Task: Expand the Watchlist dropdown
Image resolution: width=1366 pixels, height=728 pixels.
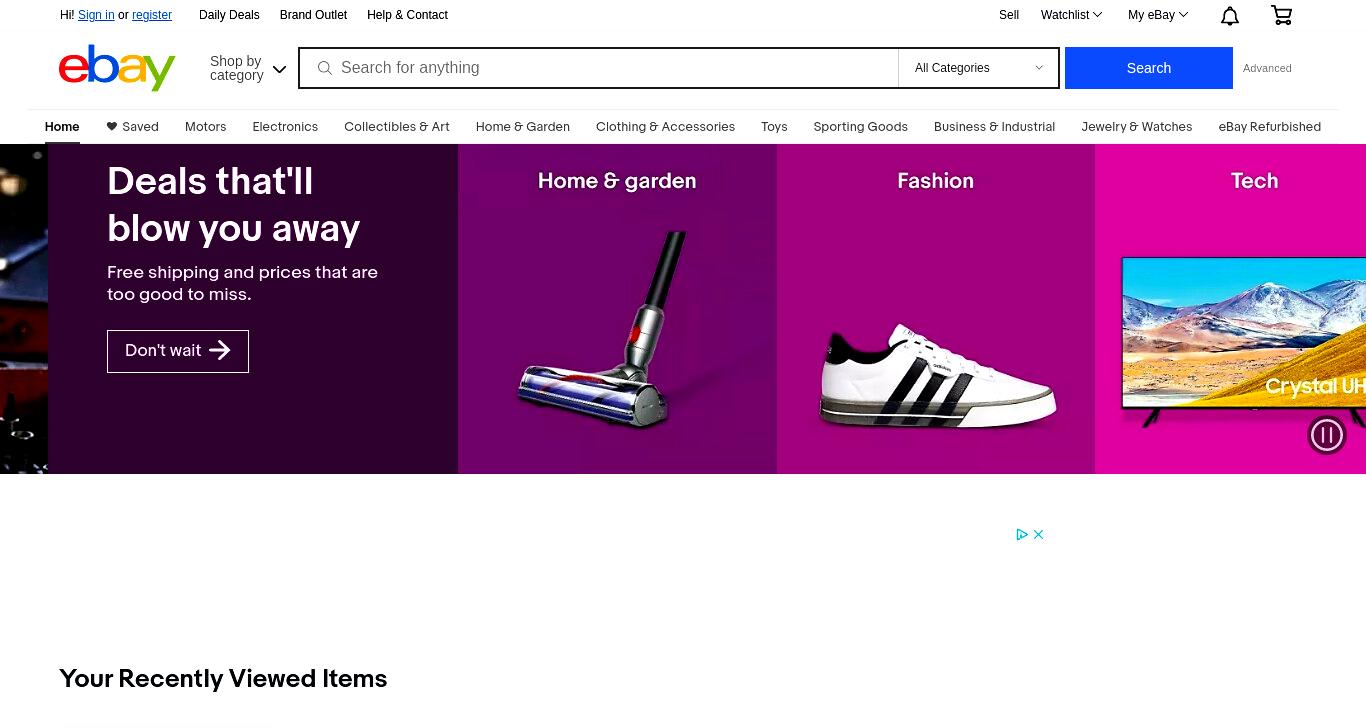Action: tap(1071, 15)
